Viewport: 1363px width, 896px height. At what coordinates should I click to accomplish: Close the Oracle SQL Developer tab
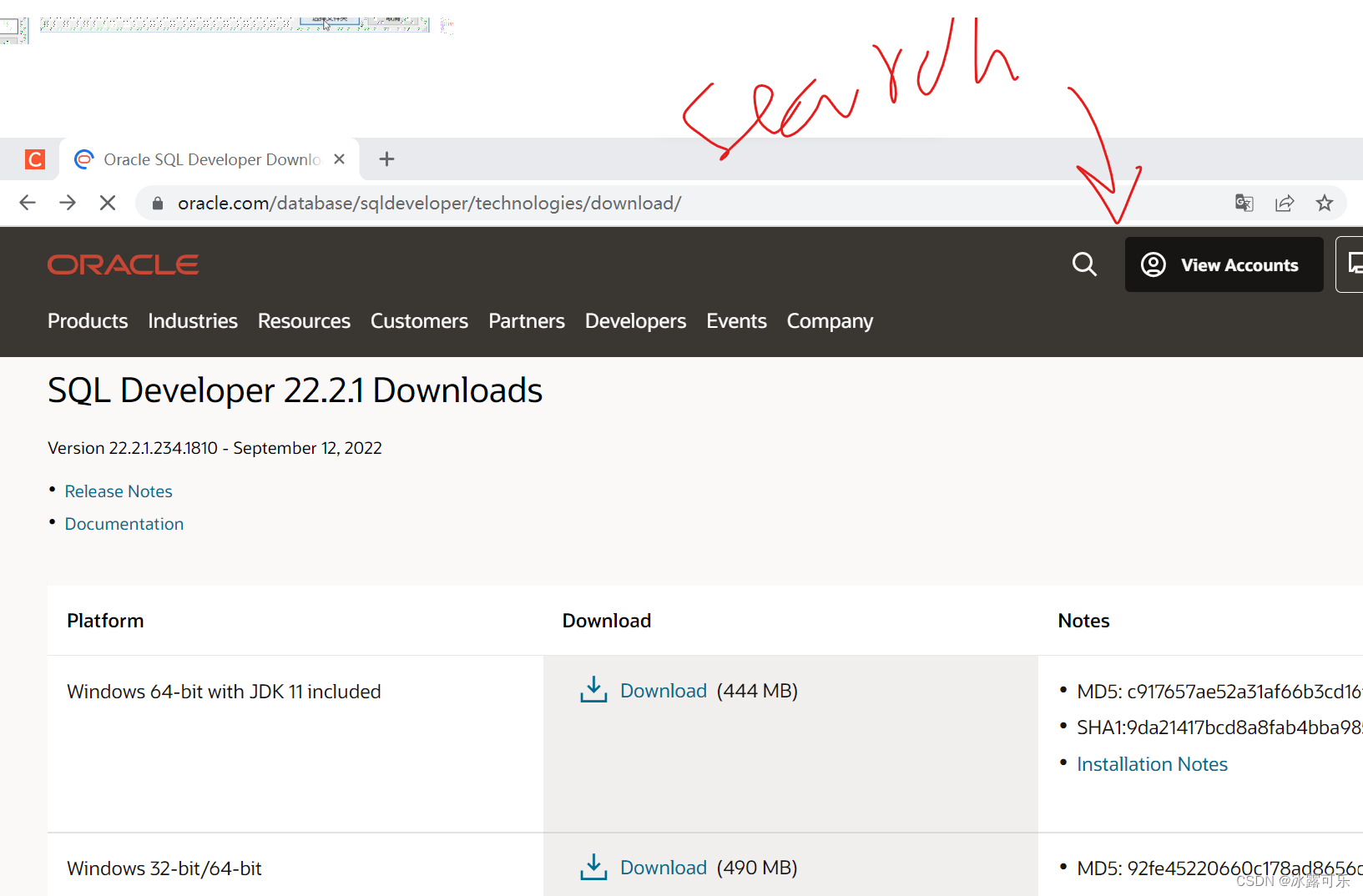pos(340,159)
